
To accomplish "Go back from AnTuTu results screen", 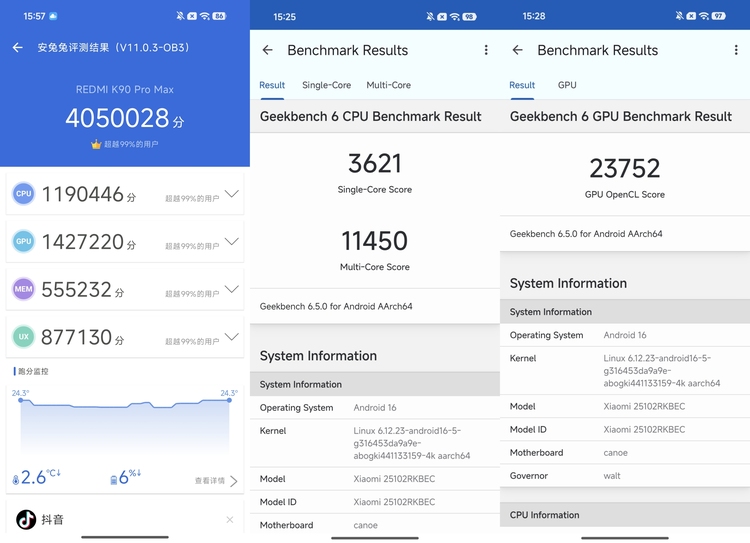I will (18, 47).
